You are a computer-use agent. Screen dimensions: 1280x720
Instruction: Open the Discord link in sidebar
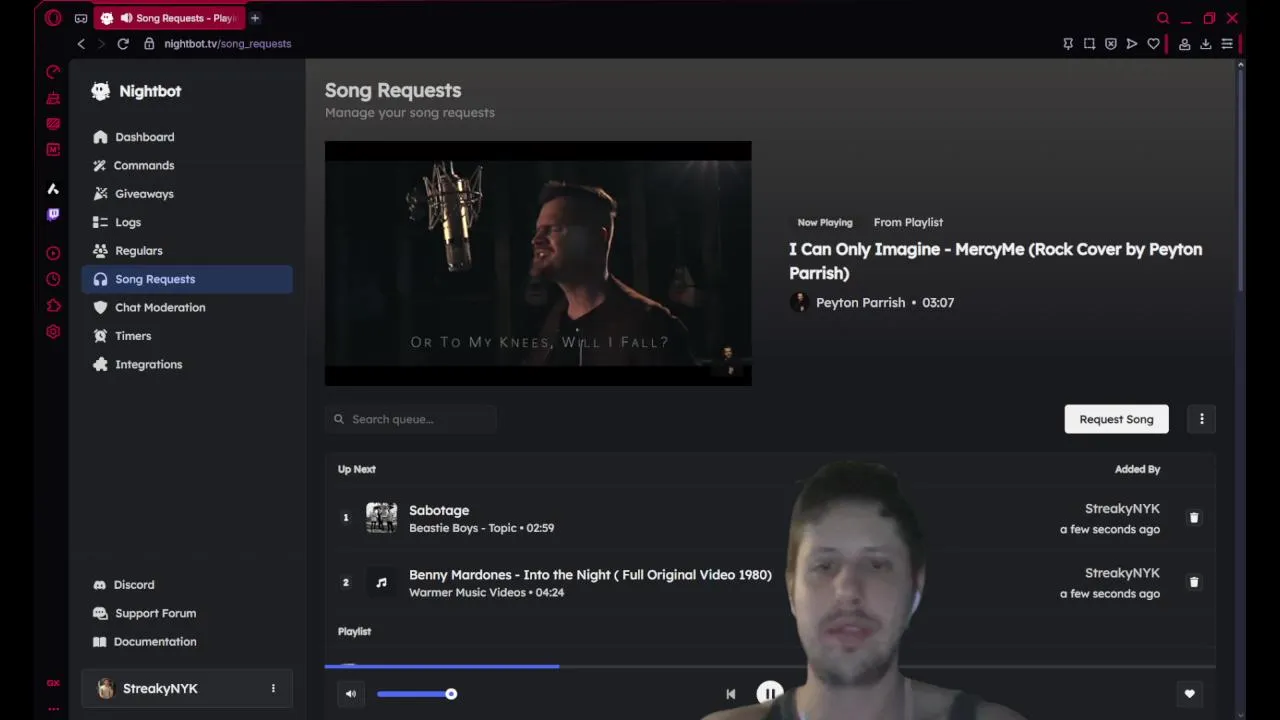[x=187, y=585]
